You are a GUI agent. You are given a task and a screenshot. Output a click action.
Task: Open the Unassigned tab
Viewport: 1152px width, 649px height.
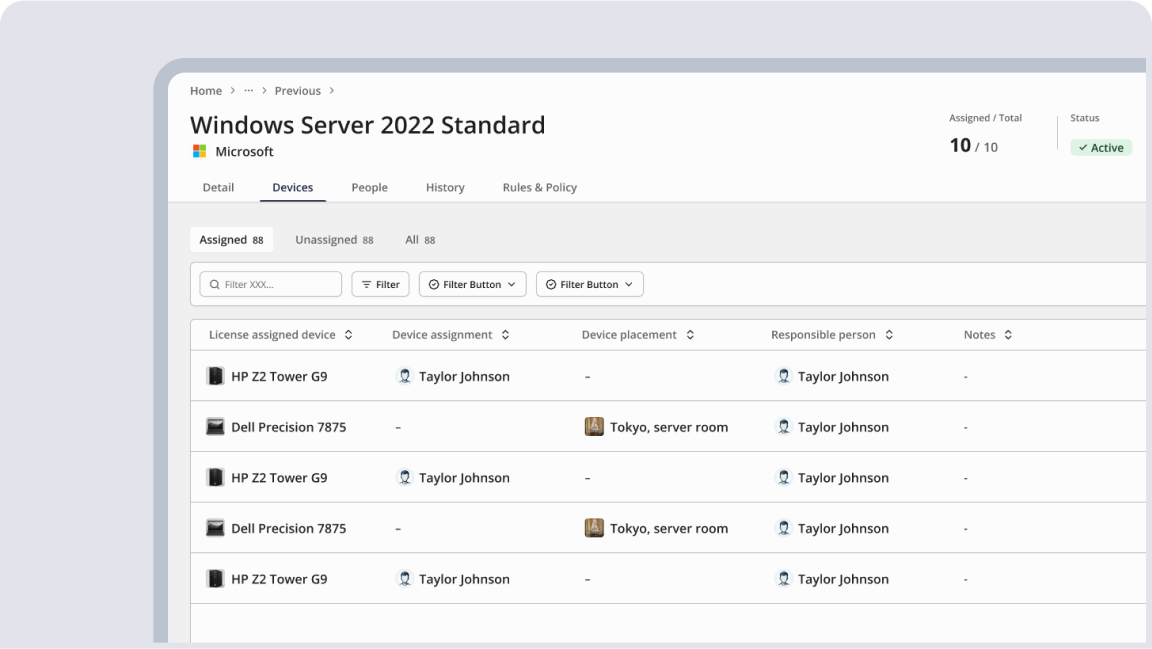[335, 239]
